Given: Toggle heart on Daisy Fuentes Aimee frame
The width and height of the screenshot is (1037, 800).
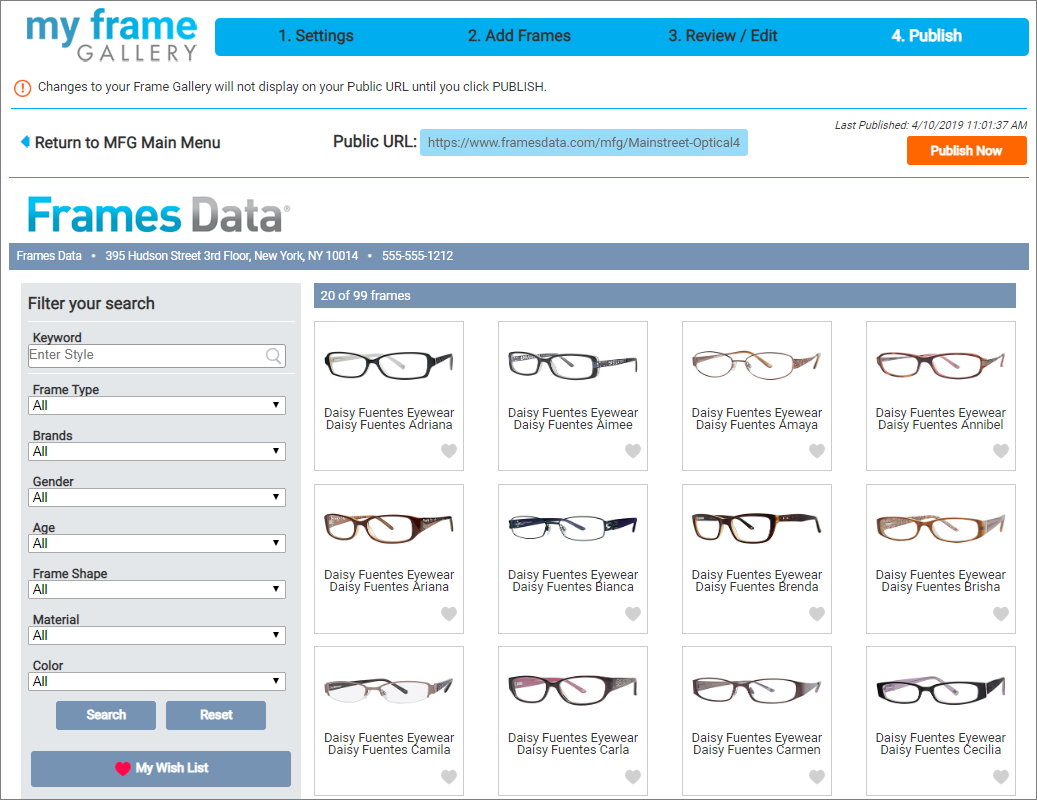Looking at the screenshot, I should point(633,451).
